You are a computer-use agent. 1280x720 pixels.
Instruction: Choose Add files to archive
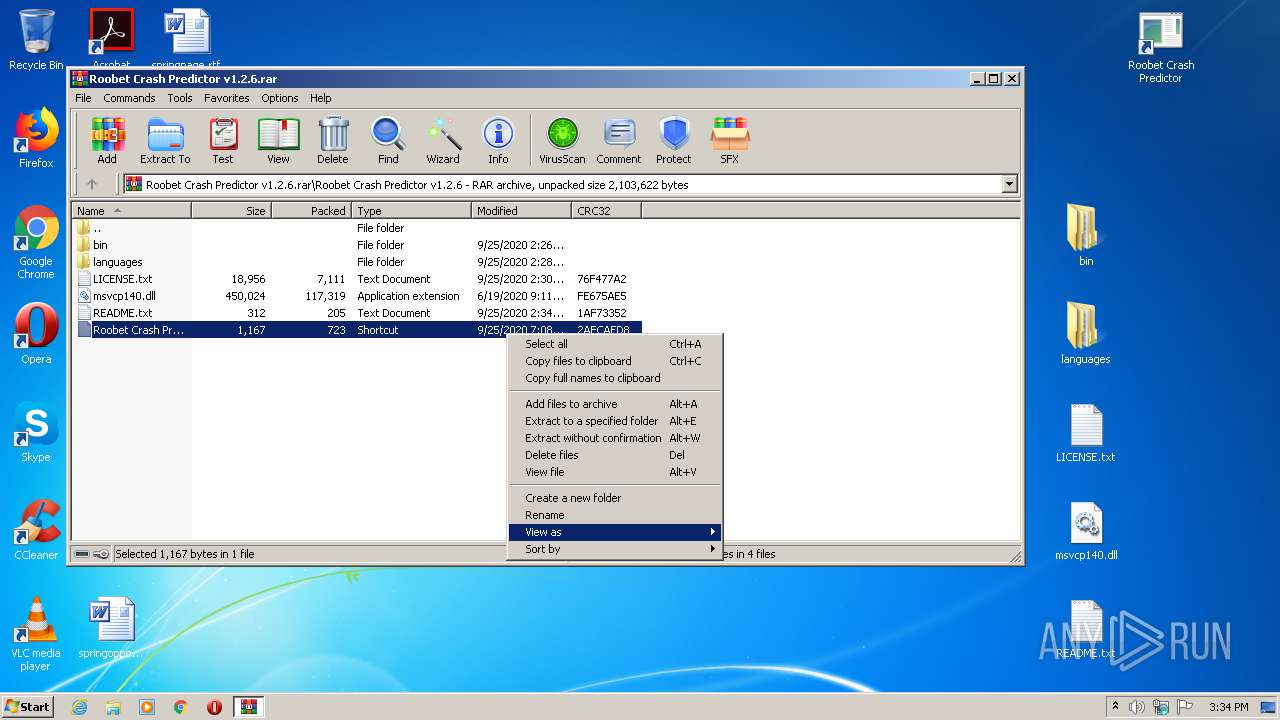coord(614,404)
